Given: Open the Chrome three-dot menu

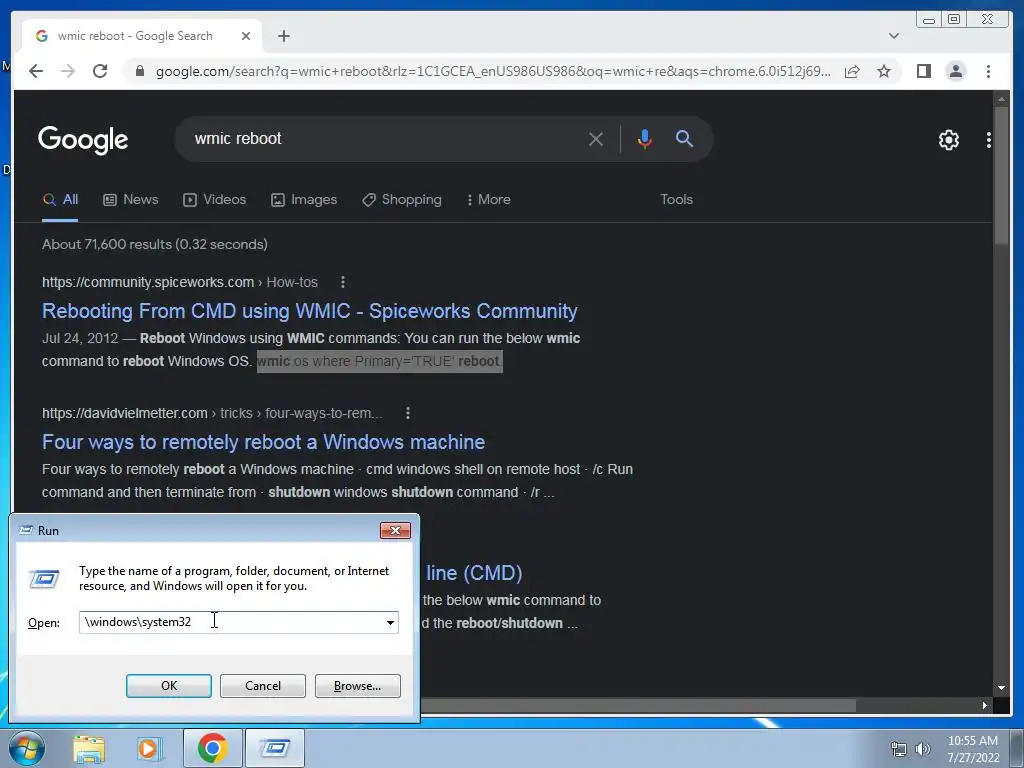Looking at the screenshot, I should [988, 71].
